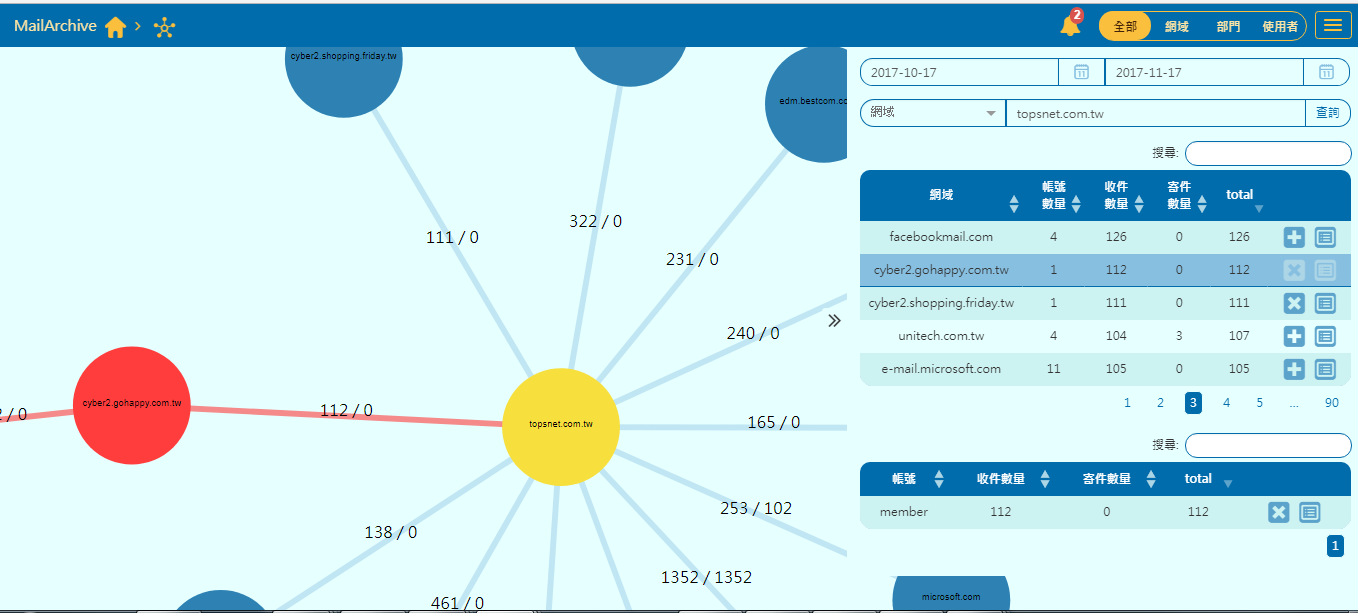The height and width of the screenshot is (613, 1358).
Task: Add e-mail.microsoft.com to graph with plus icon
Action: coord(1294,369)
